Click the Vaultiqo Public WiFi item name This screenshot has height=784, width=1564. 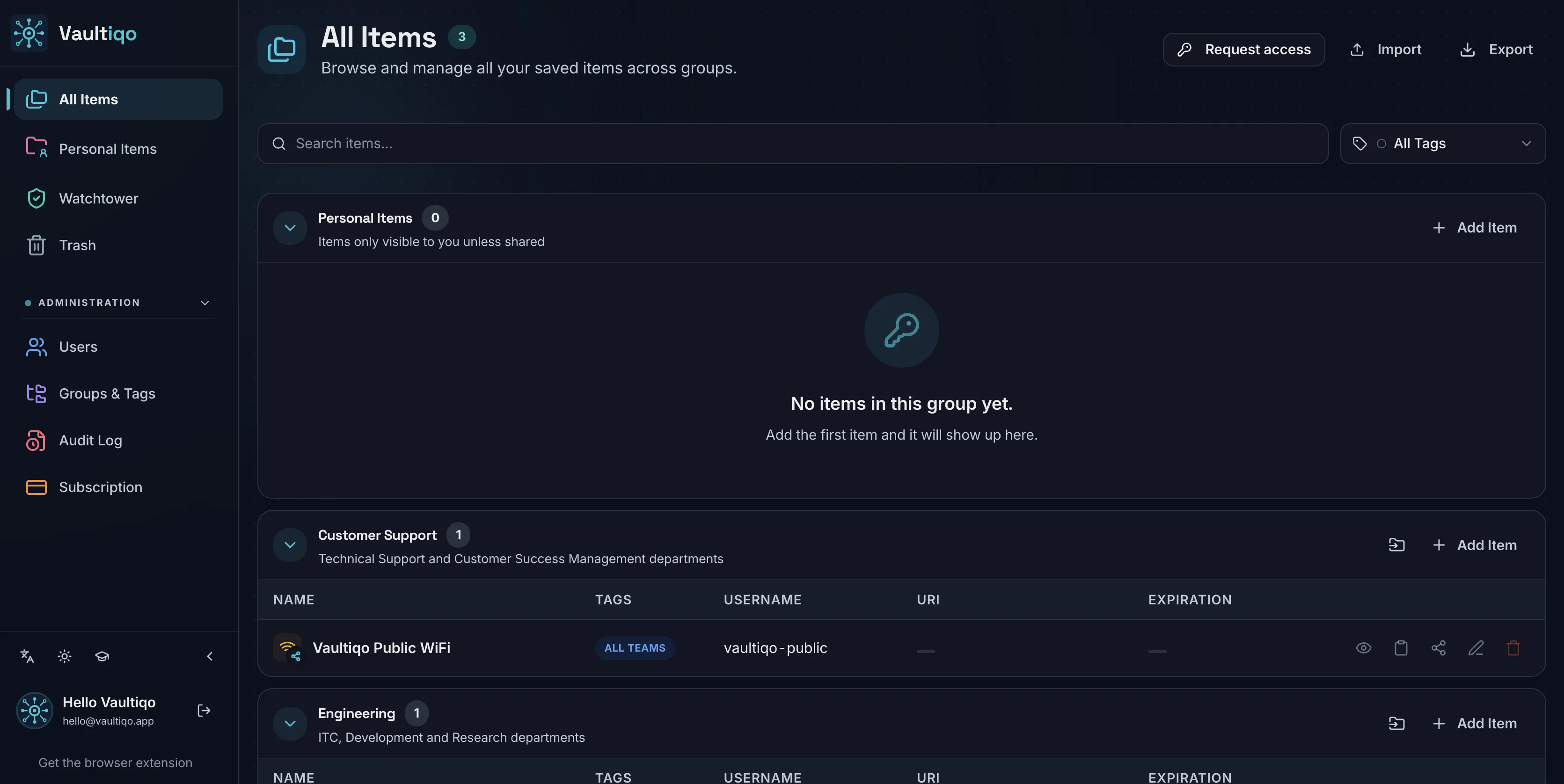[x=381, y=647]
